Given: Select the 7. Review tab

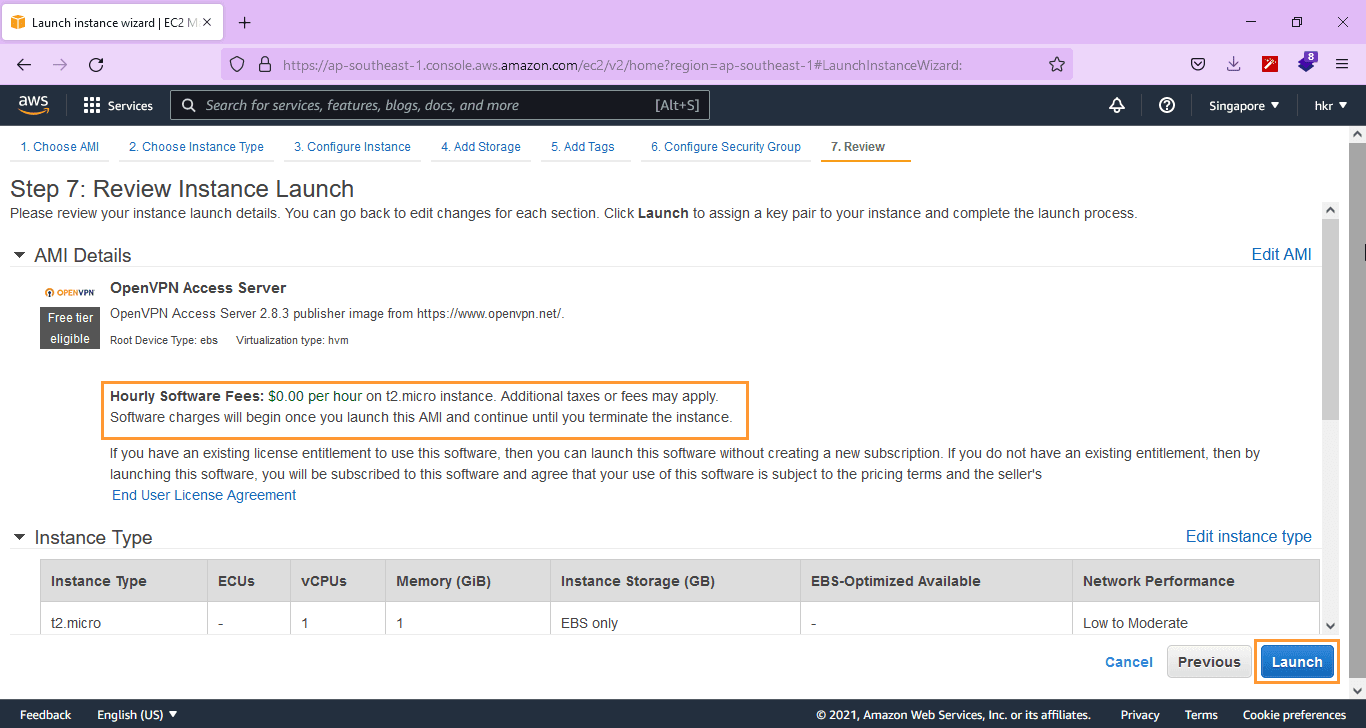Looking at the screenshot, I should tap(858, 146).
